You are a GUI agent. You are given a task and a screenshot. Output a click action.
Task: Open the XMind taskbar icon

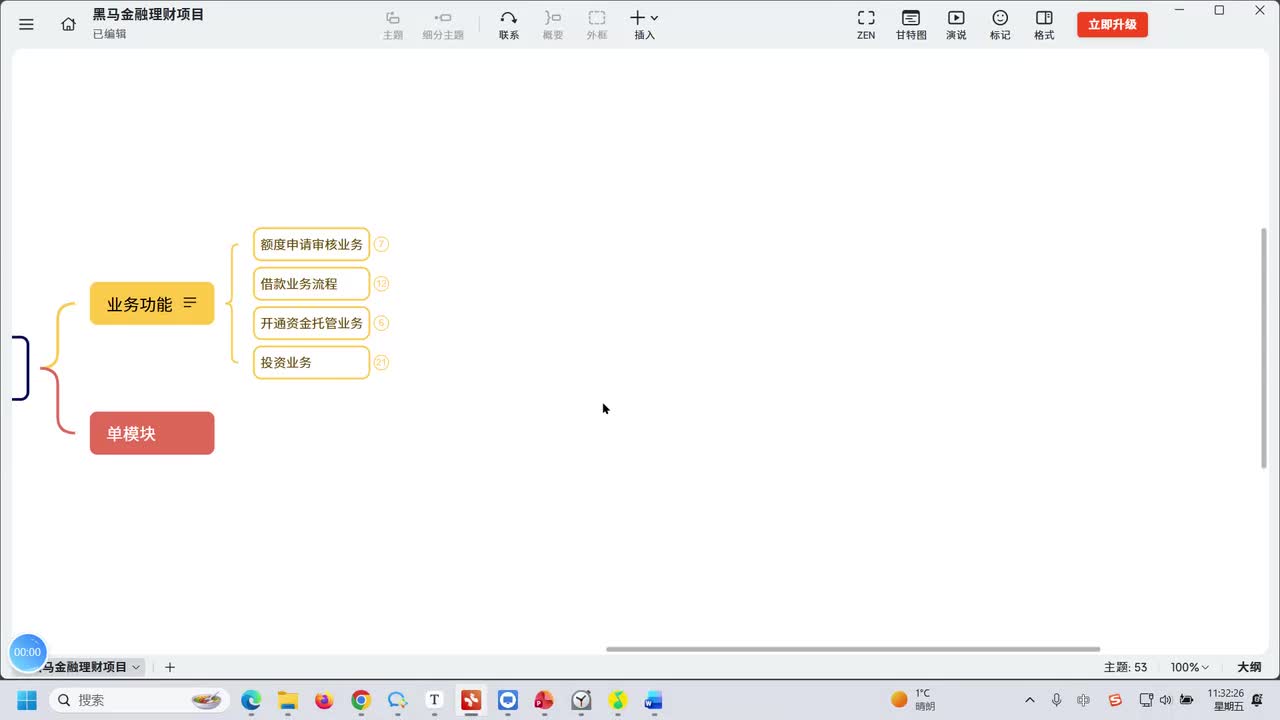click(x=471, y=700)
